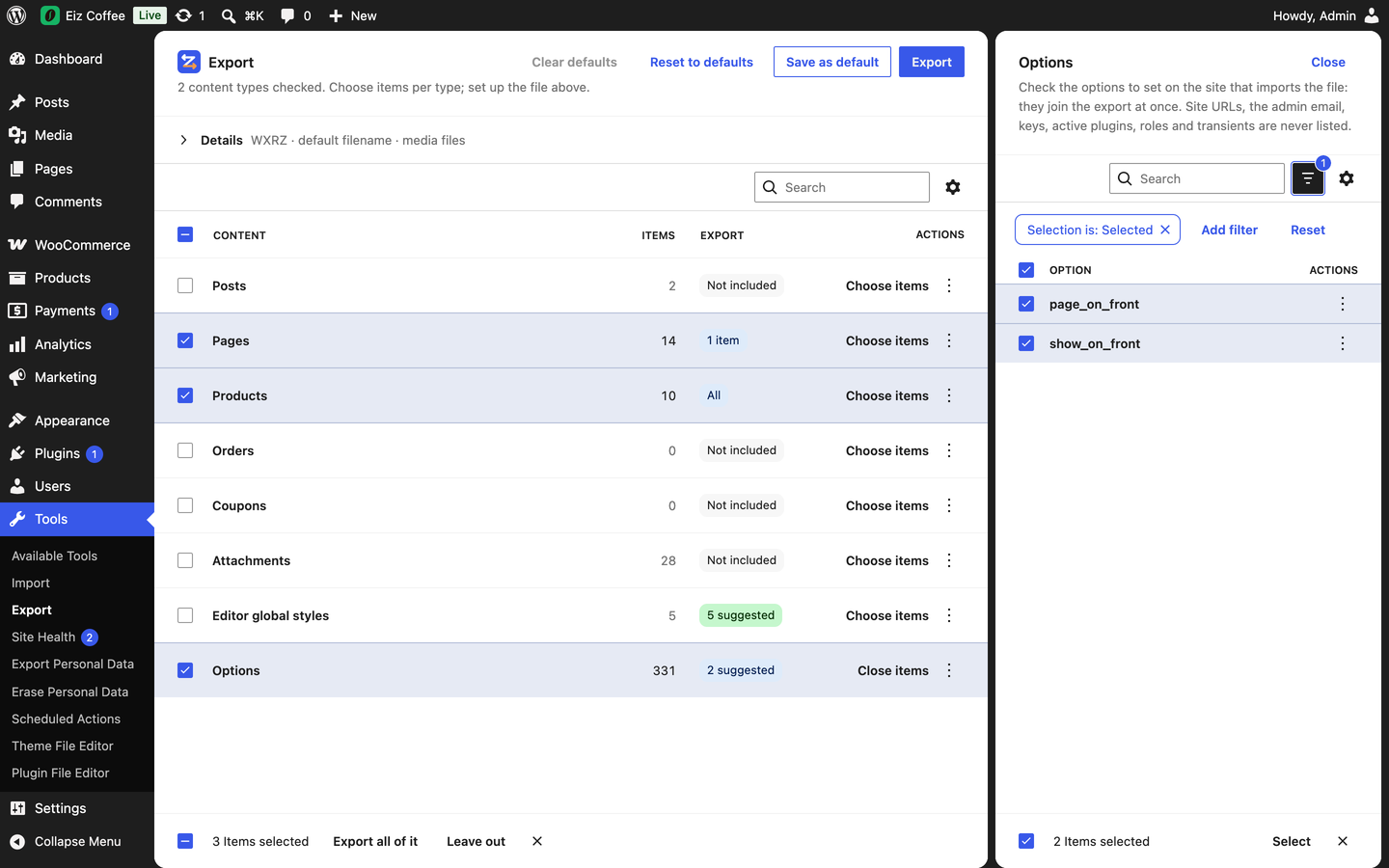This screenshot has width=1389, height=868.
Task: Expand the Details section chevron
Action: [x=183, y=140]
